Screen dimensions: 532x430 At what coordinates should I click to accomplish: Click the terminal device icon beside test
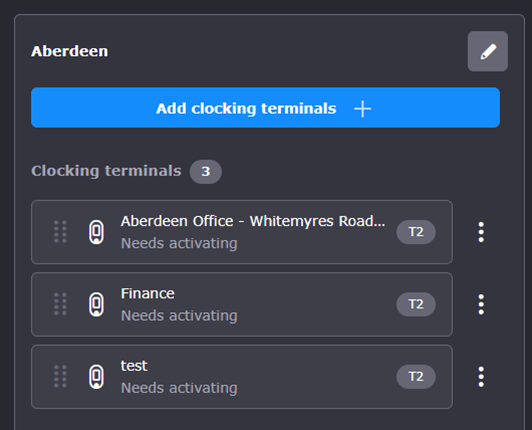(x=96, y=376)
